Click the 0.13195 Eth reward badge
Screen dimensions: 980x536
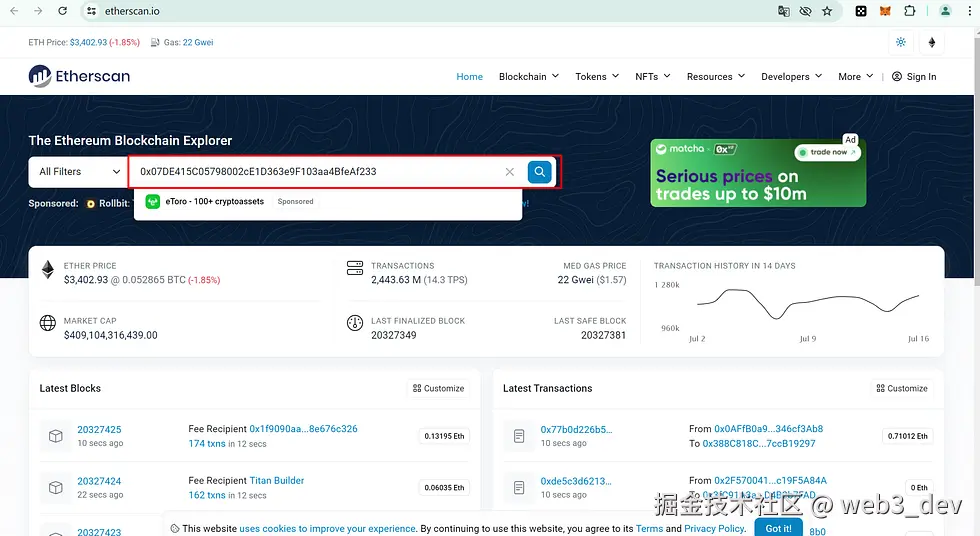(x=444, y=436)
